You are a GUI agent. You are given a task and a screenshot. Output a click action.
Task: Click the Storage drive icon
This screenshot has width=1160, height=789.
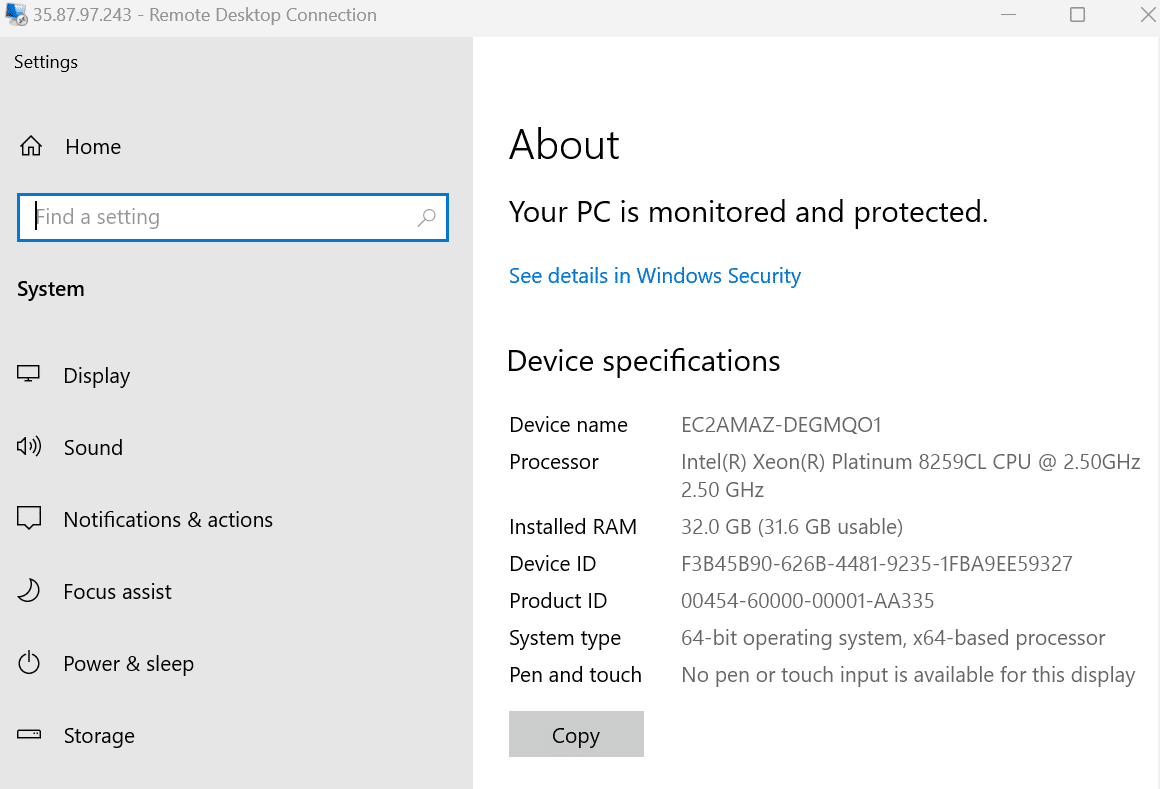[x=29, y=735]
